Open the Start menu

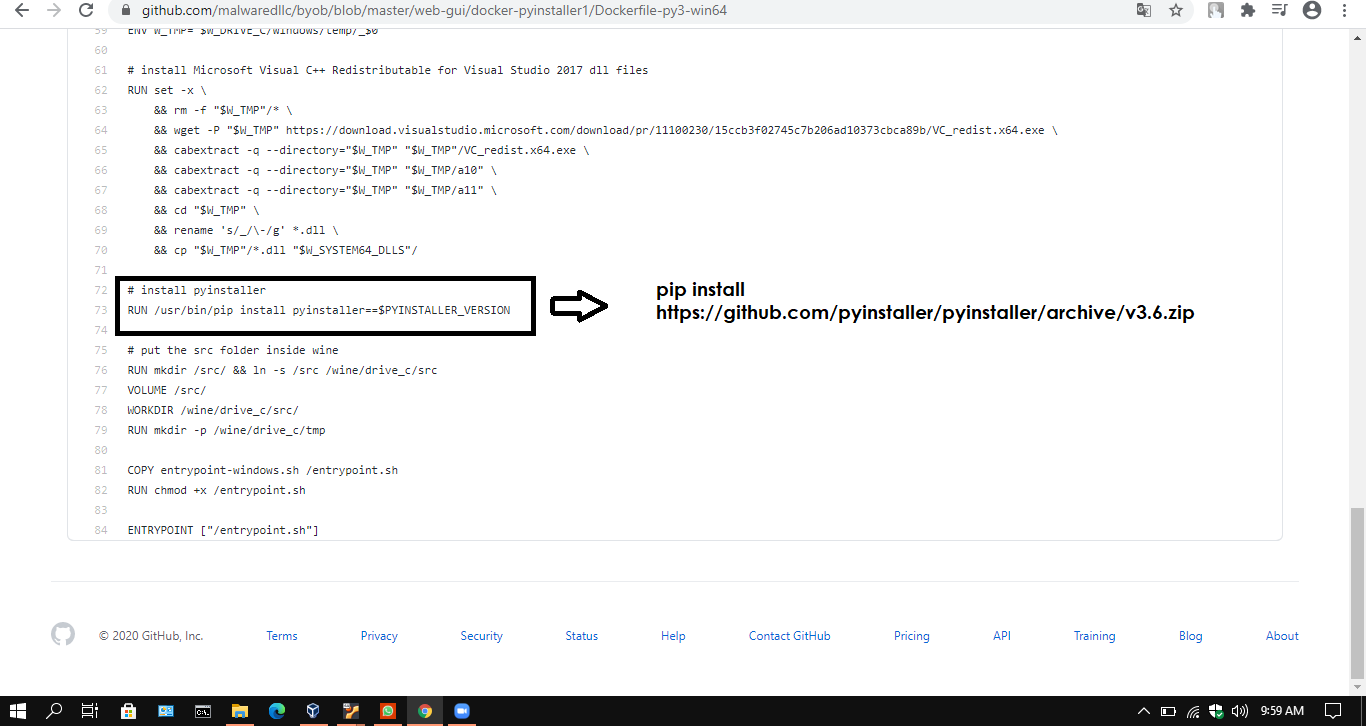18,711
